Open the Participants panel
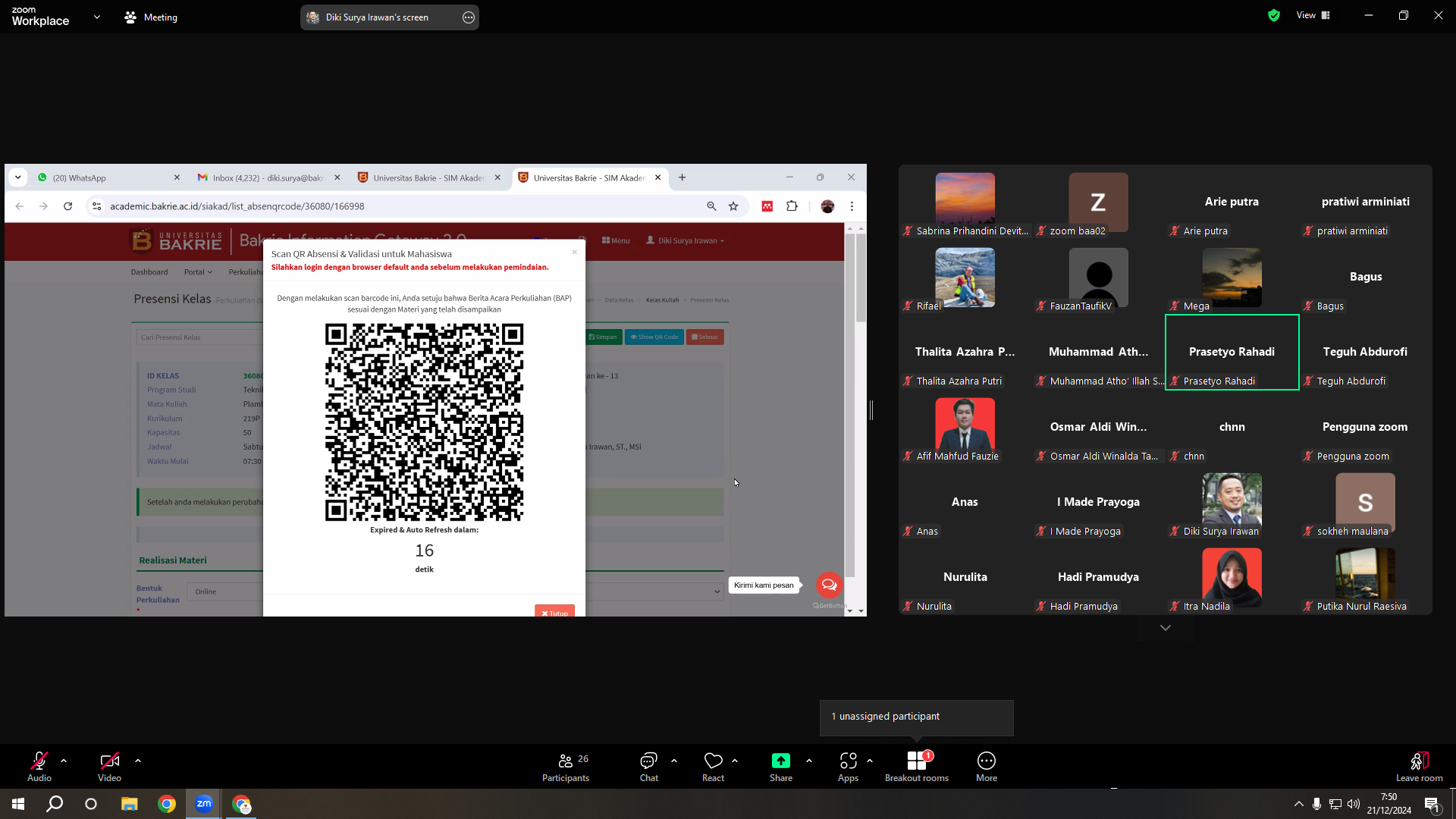The height and width of the screenshot is (819, 1456). (566, 767)
